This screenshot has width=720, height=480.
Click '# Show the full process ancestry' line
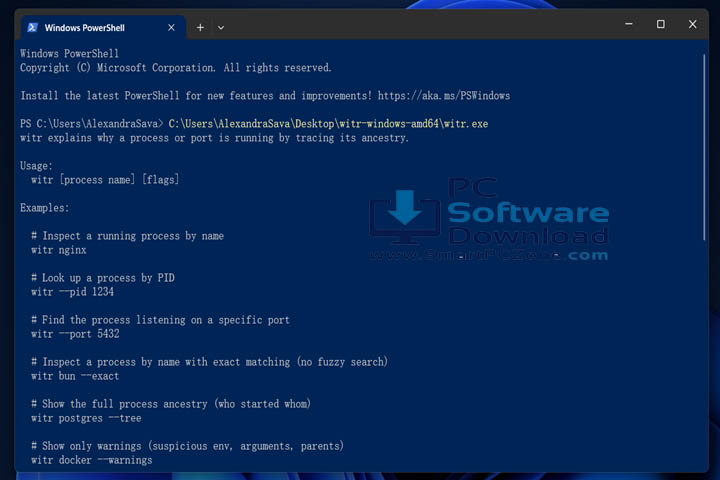tap(171, 404)
